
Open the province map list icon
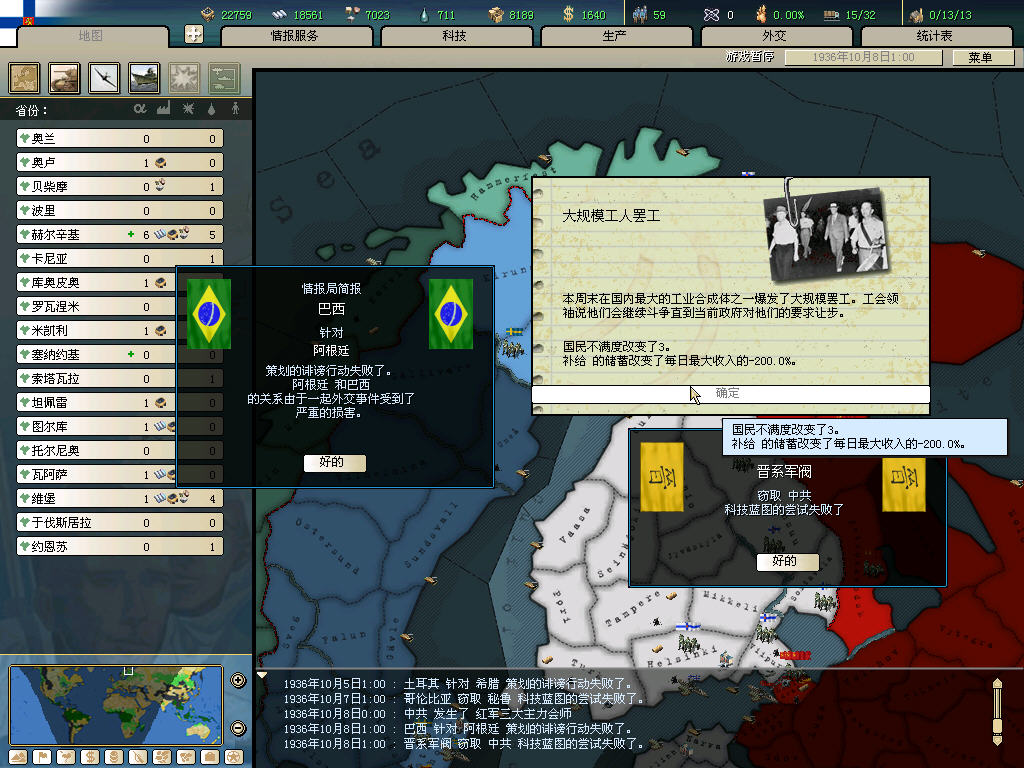pyautogui.click(x=24, y=78)
